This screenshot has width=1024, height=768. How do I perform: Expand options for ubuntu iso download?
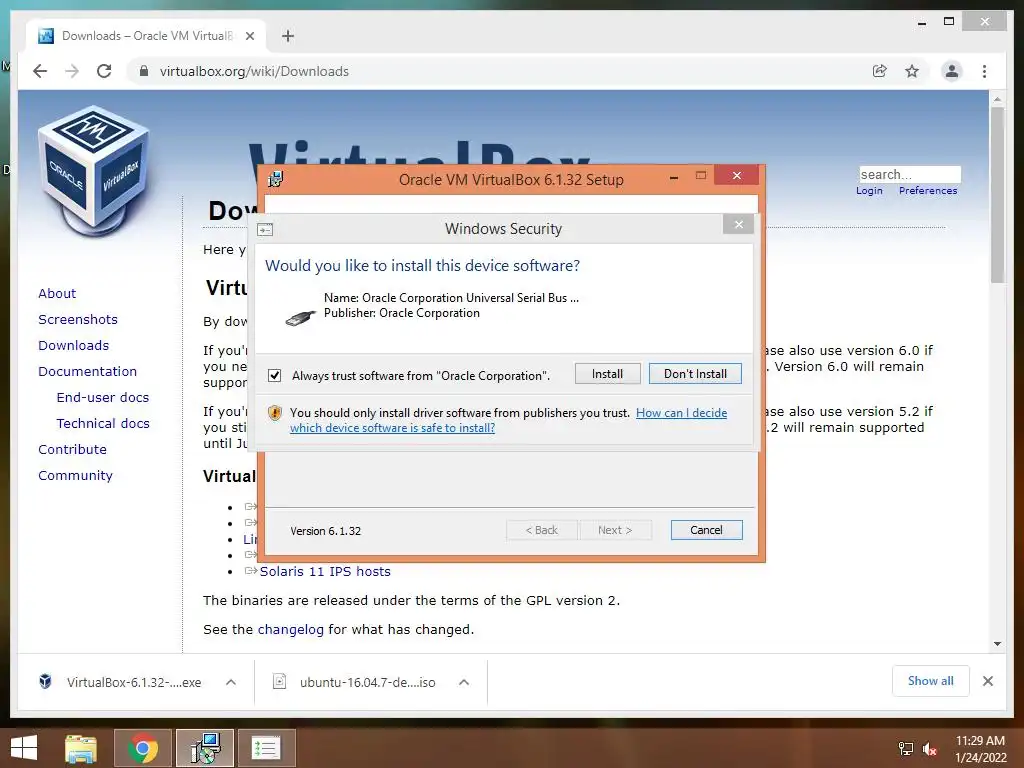pos(464,682)
